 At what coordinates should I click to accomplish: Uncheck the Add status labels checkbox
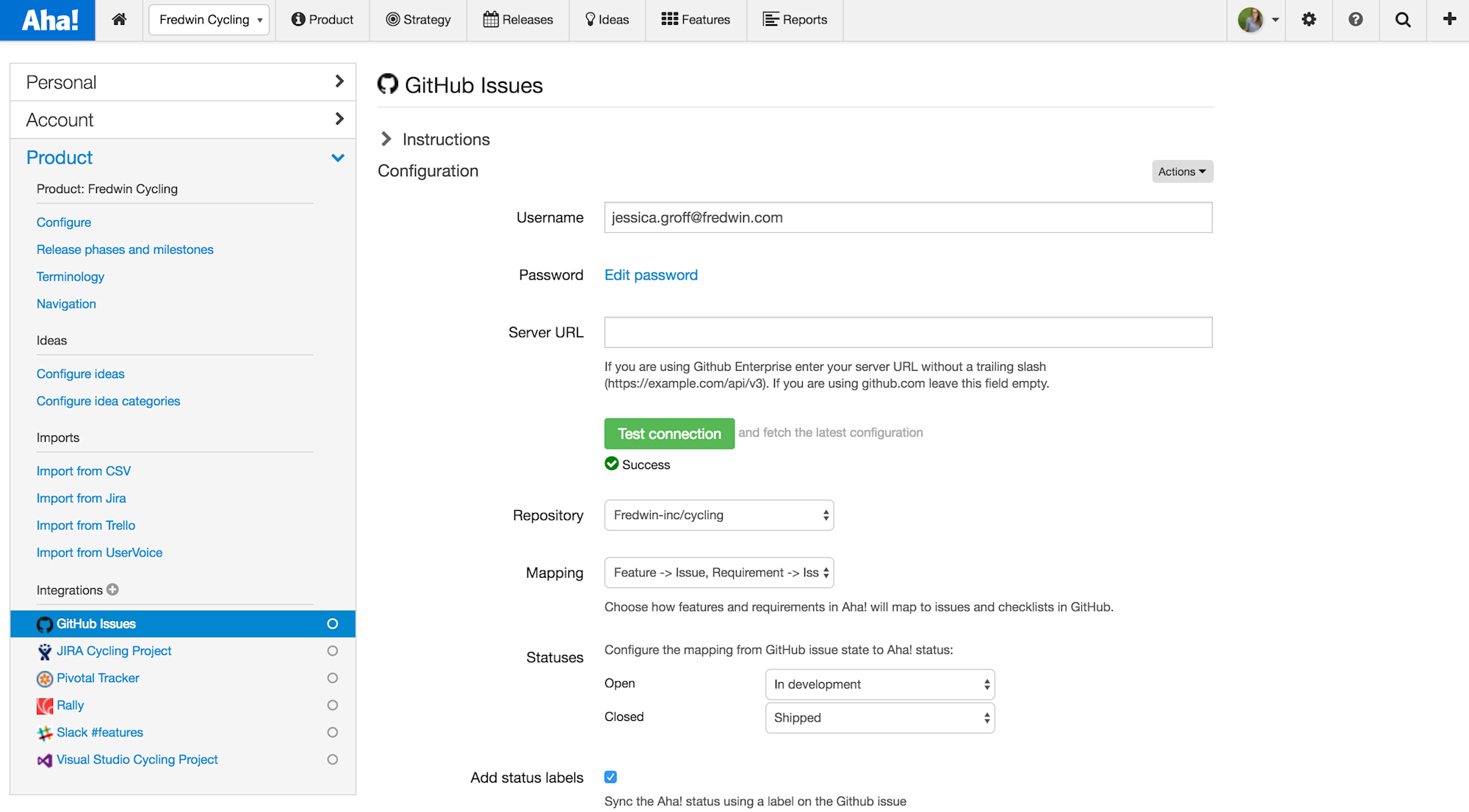click(x=610, y=777)
